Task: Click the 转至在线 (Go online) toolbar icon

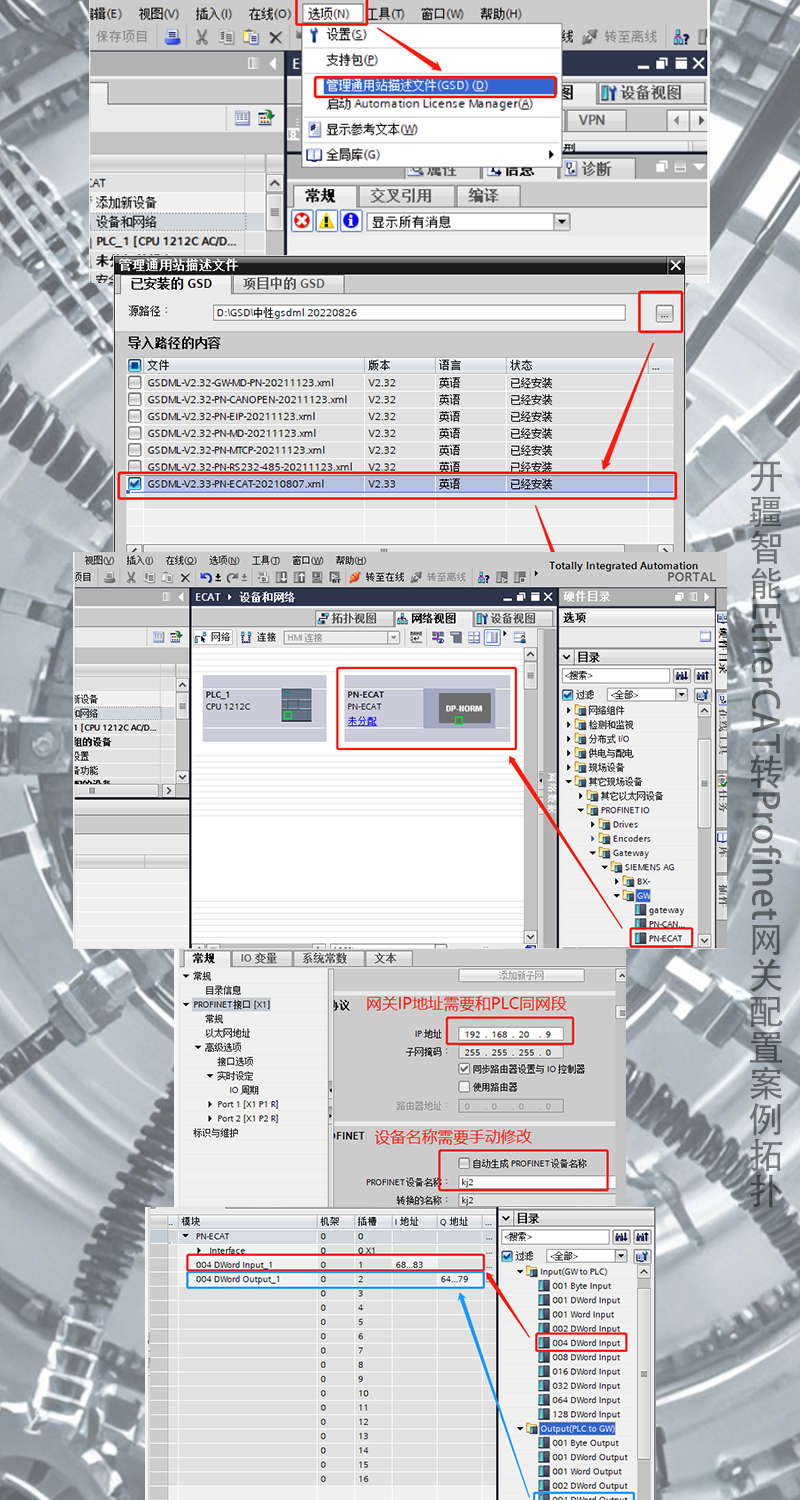Action: tap(353, 577)
